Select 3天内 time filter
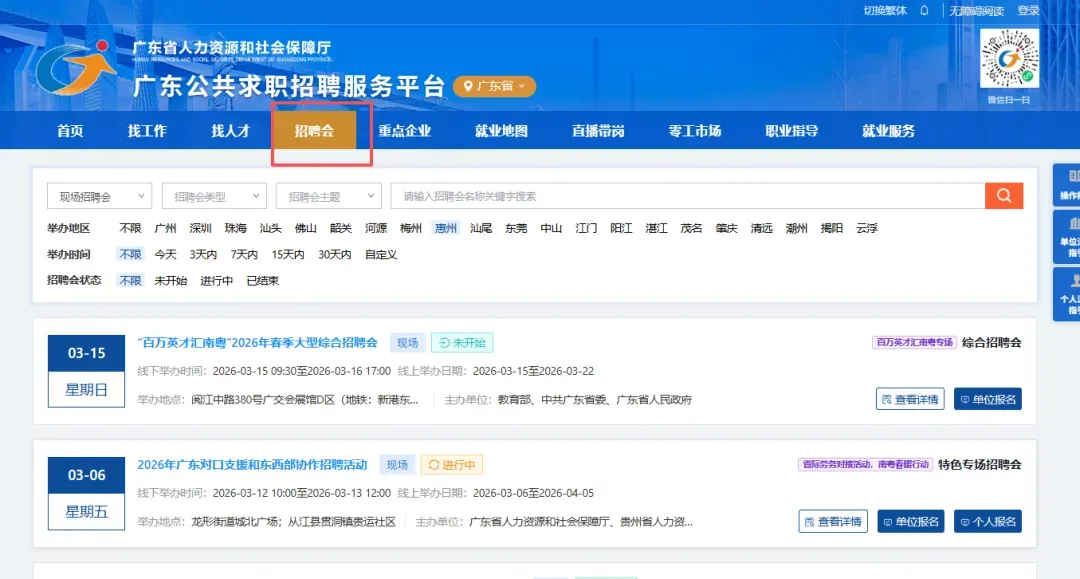This screenshot has width=1080, height=579. tap(203, 254)
